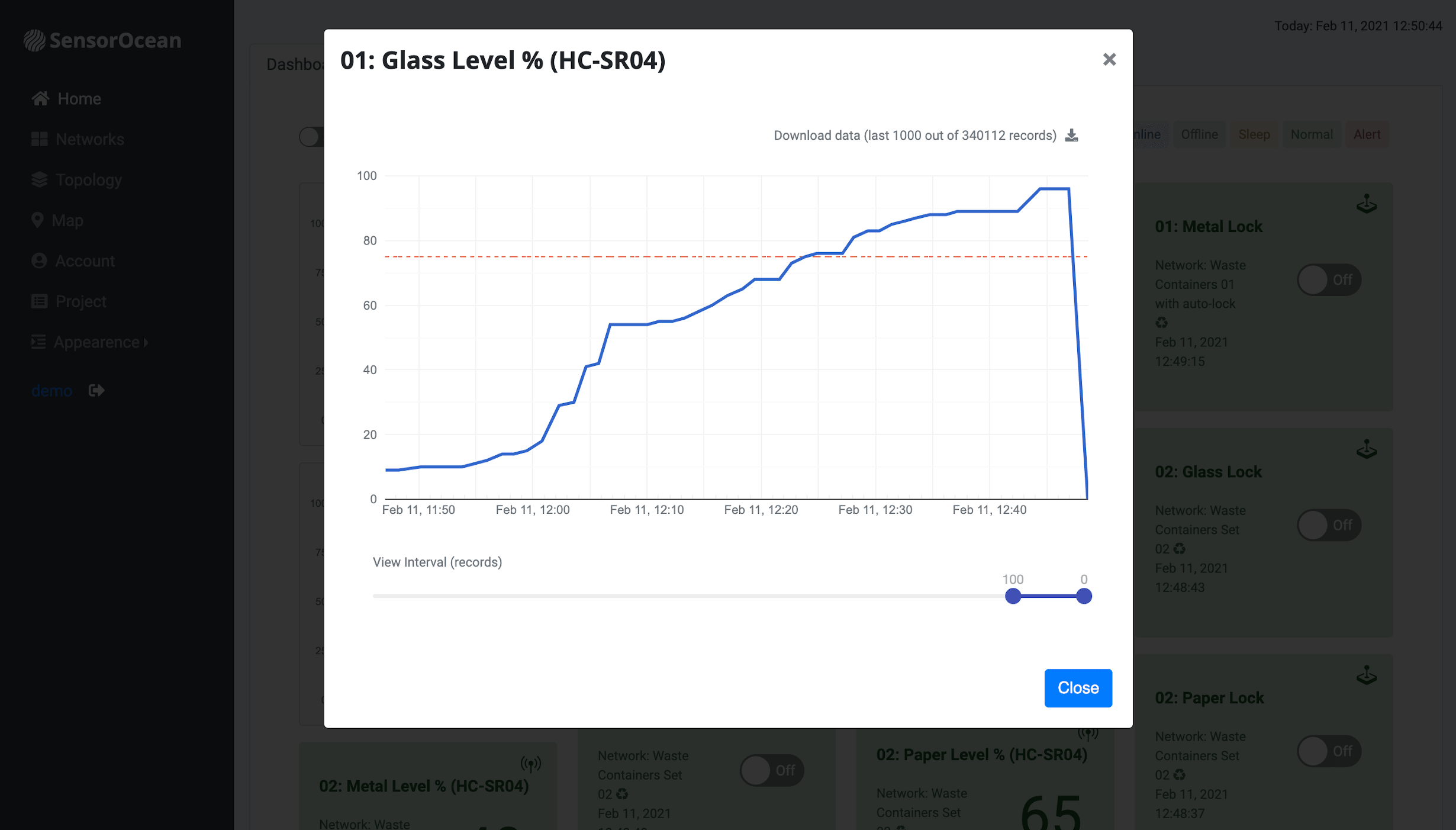Click the View Interval (records) label

pos(437,562)
